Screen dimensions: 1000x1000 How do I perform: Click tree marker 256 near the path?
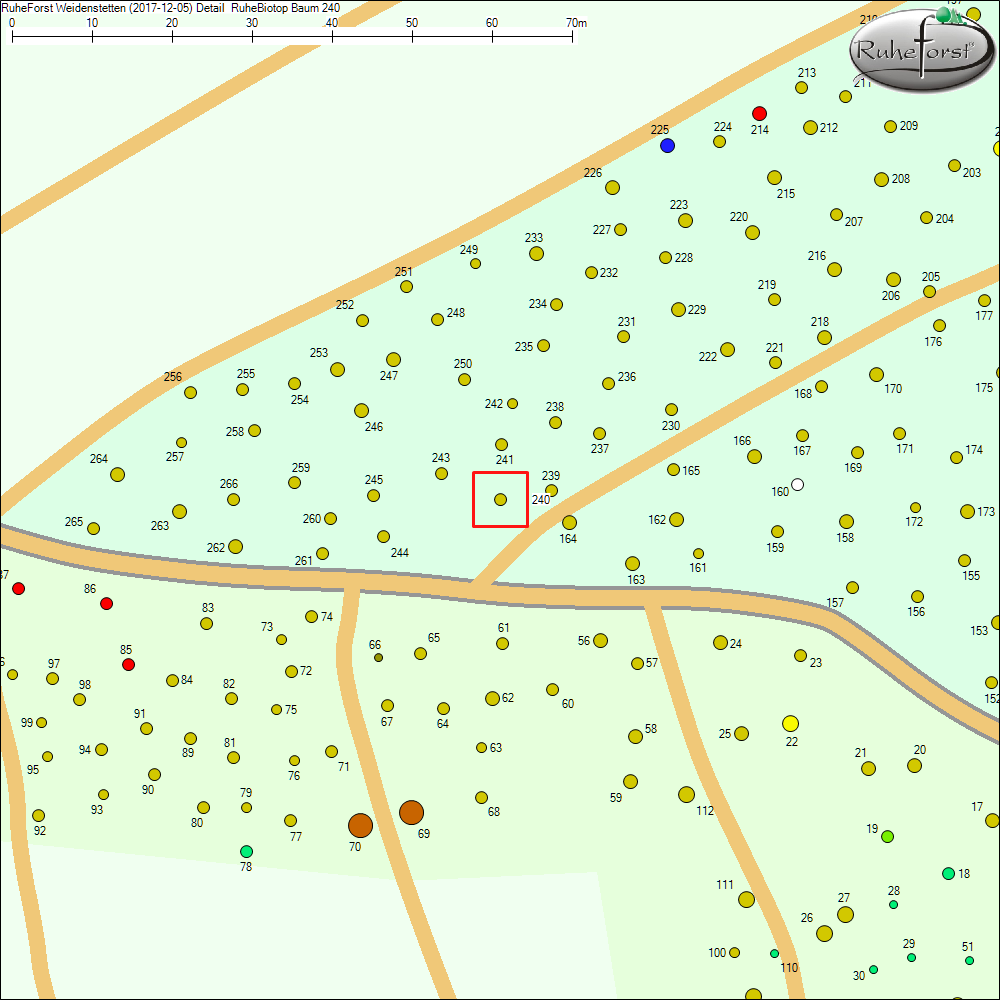pyautogui.click(x=190, y=392)
